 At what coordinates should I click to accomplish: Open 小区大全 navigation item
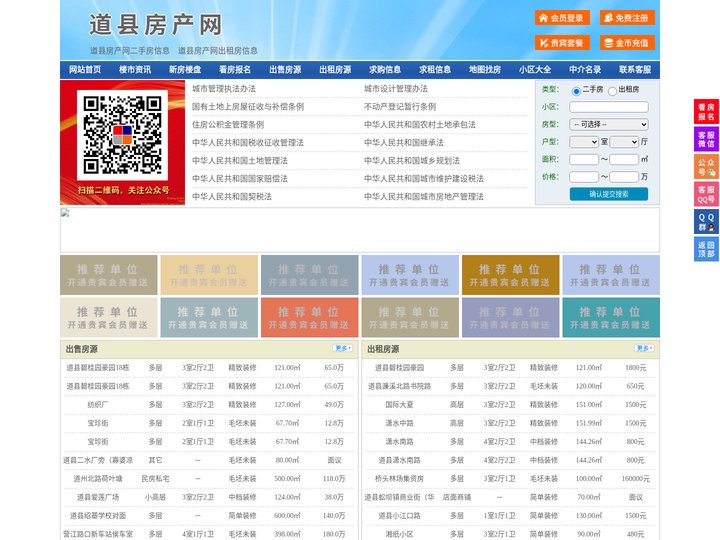tap(535, 70)
